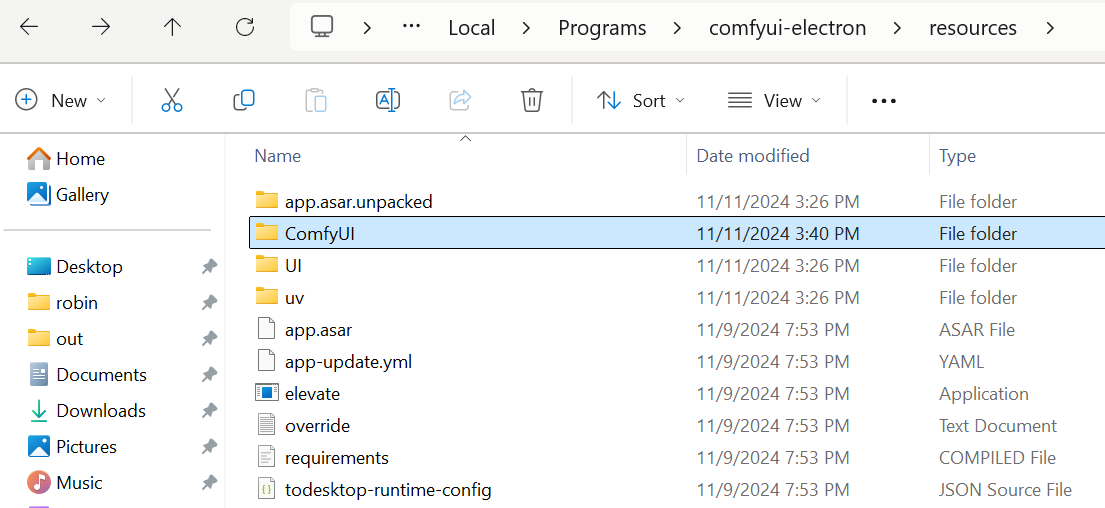Click the Cut scissors icon
Image resolution: width=1105 pixels, height=508 pixels.
coord(172,100)
